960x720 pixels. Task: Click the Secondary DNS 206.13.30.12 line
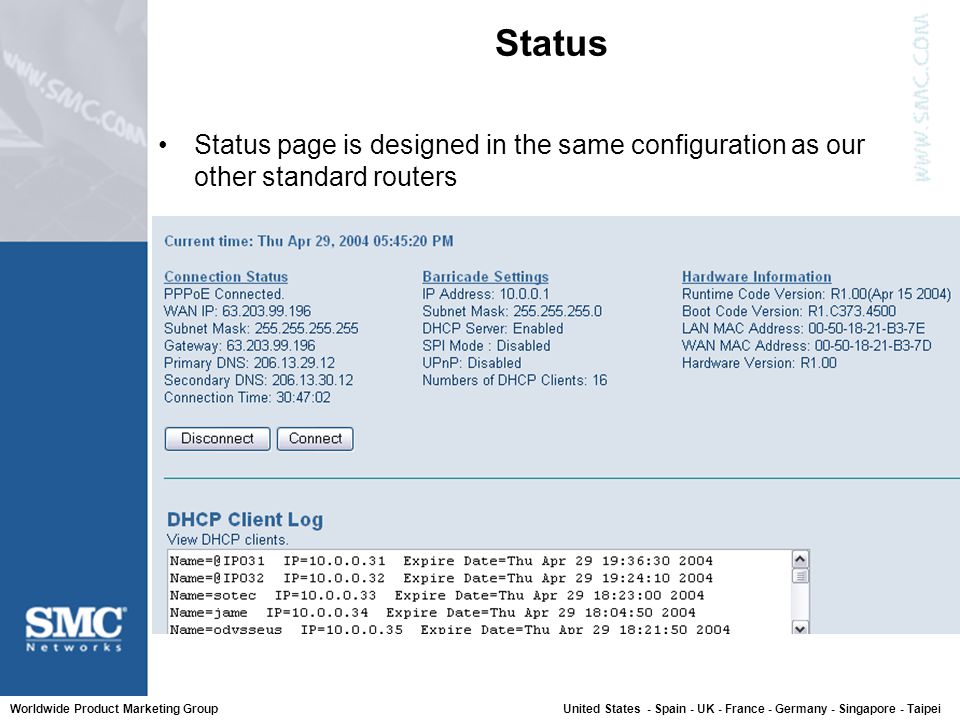[x=258, y=380]
